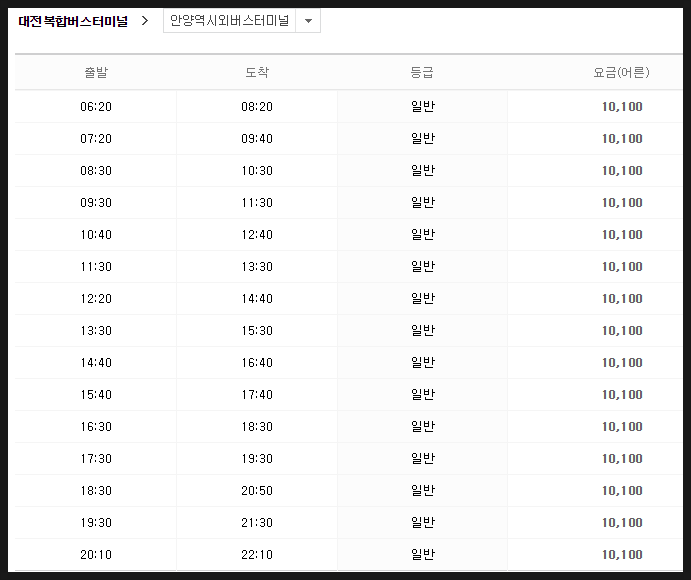
Task: Click the 요금(어른) column header
Action: pos(621,72)
